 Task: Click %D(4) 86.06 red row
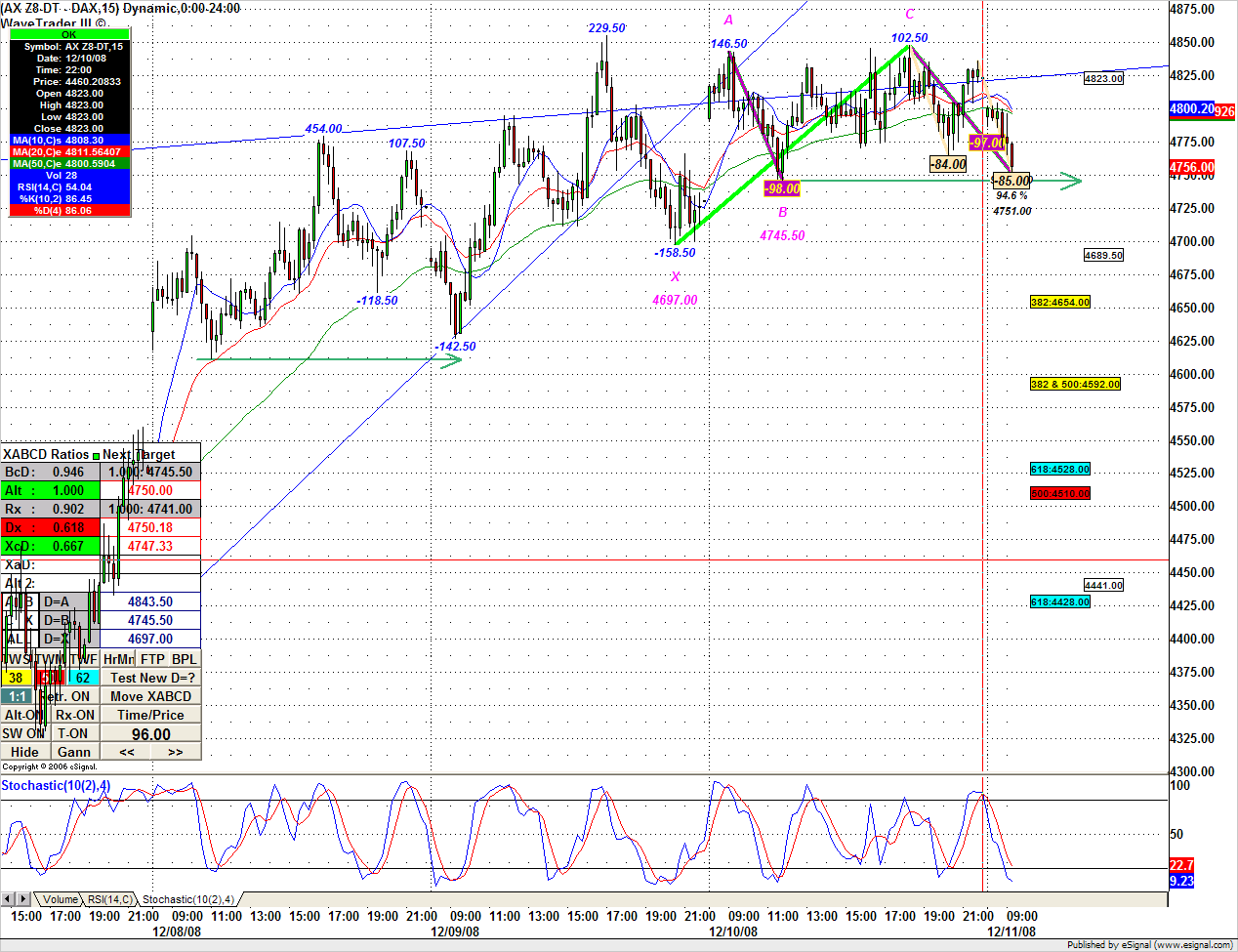coord(69,211)
